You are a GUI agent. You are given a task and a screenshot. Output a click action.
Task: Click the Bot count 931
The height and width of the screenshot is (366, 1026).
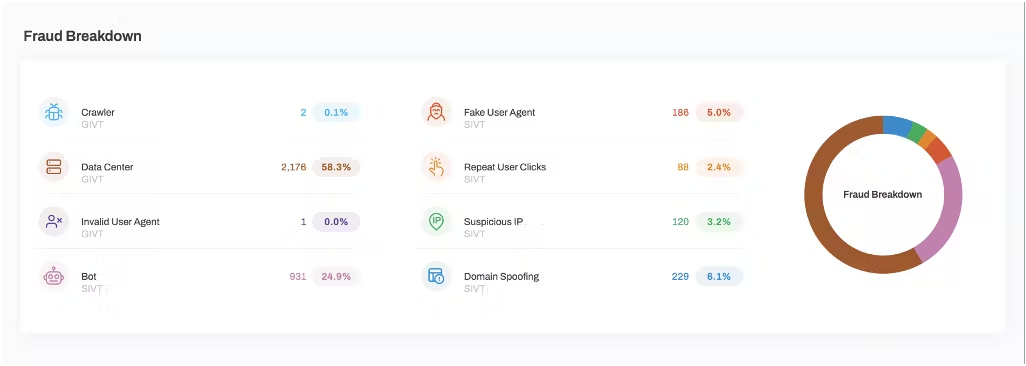(x=298, y=276)
